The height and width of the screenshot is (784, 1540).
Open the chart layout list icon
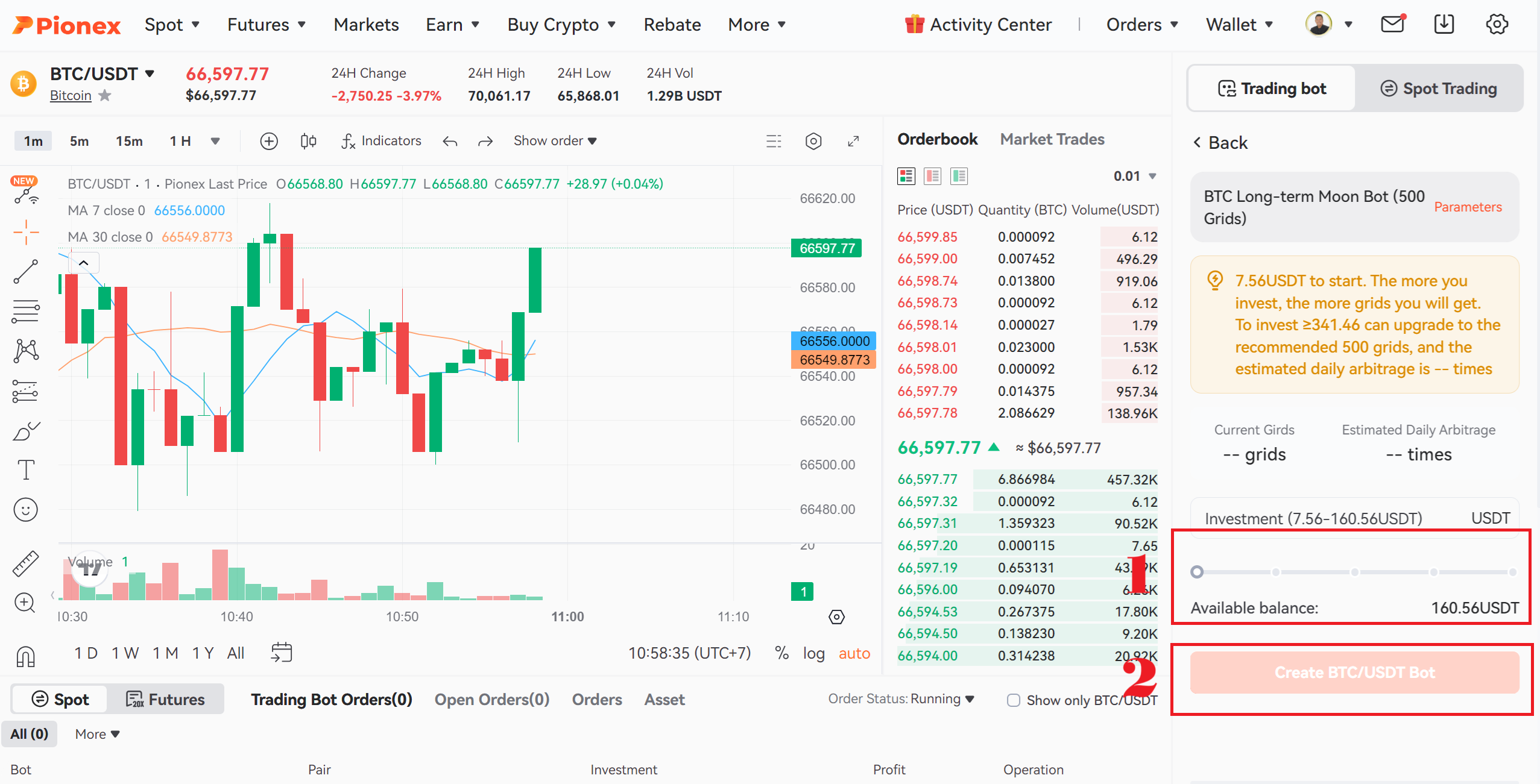[x=774, y=141]
